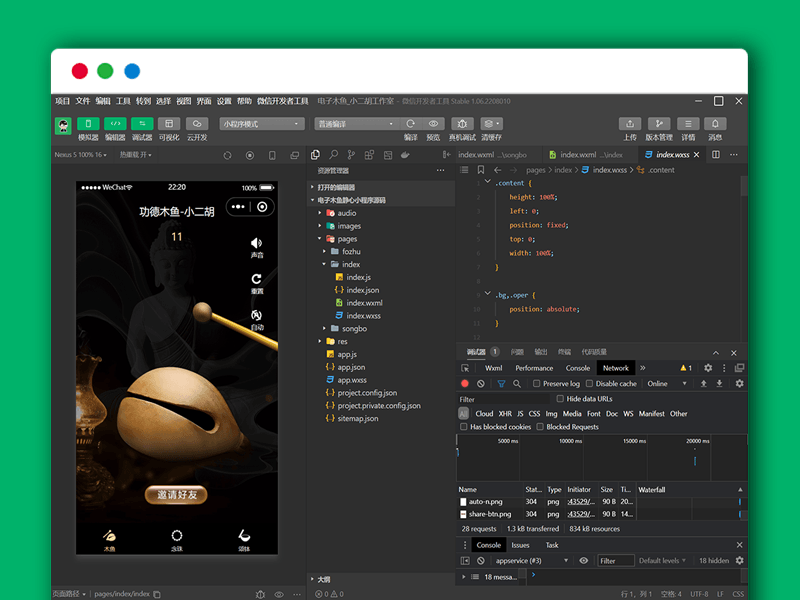Open the DevTools settings gear icon
Screen dimensions: 800x600
[707, 368]
